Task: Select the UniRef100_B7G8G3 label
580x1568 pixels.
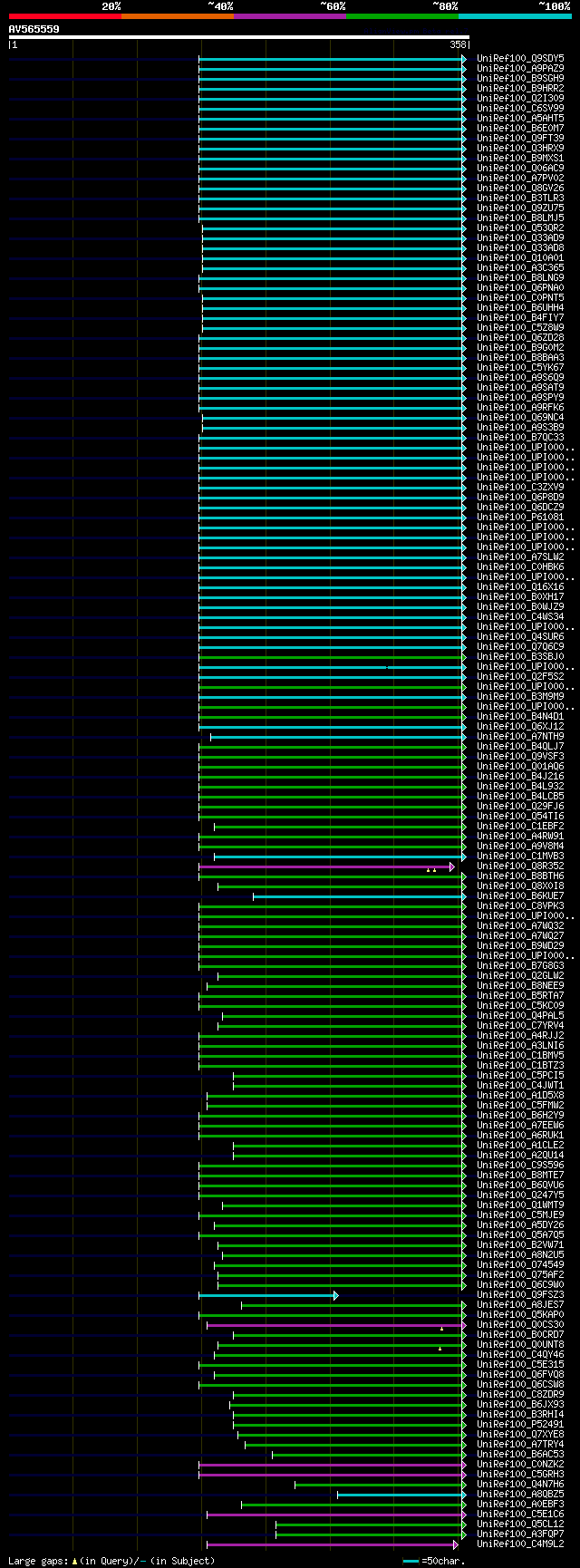Action: [x=520, y=965]
